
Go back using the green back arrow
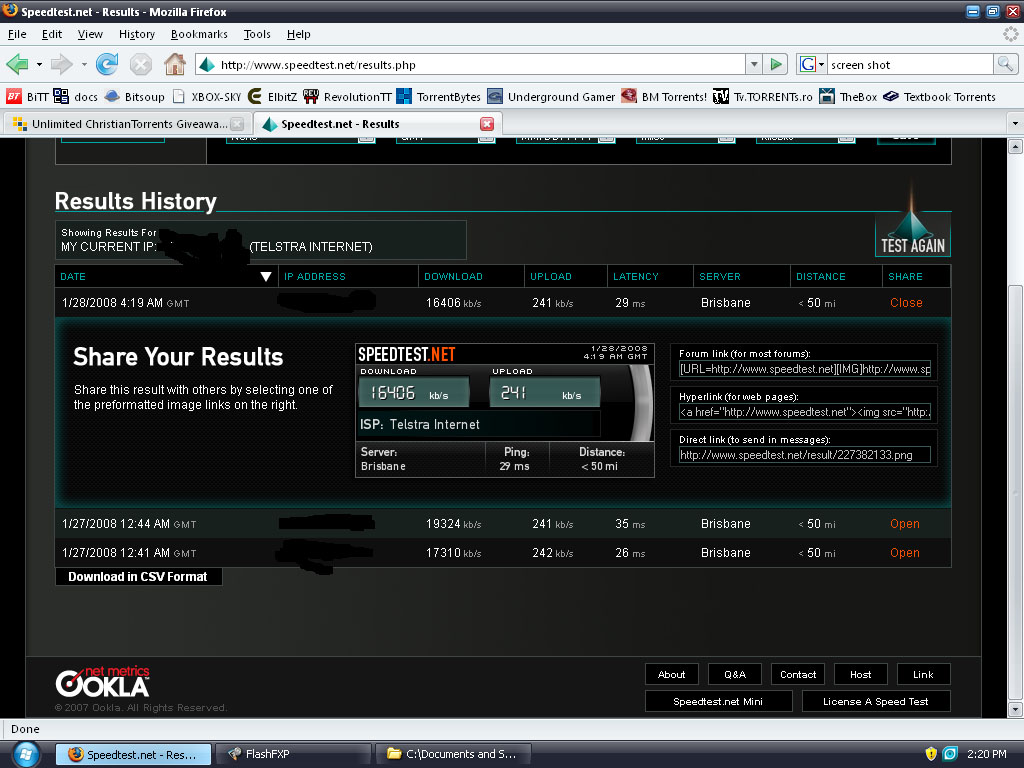[17, 64]
